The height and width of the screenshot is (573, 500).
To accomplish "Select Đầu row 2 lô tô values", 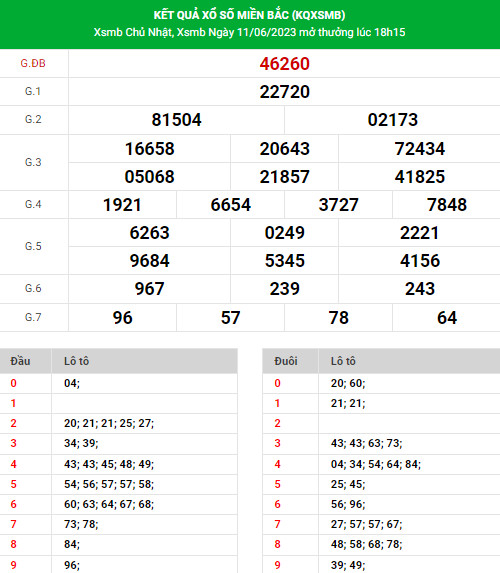I will coord(109,423).
